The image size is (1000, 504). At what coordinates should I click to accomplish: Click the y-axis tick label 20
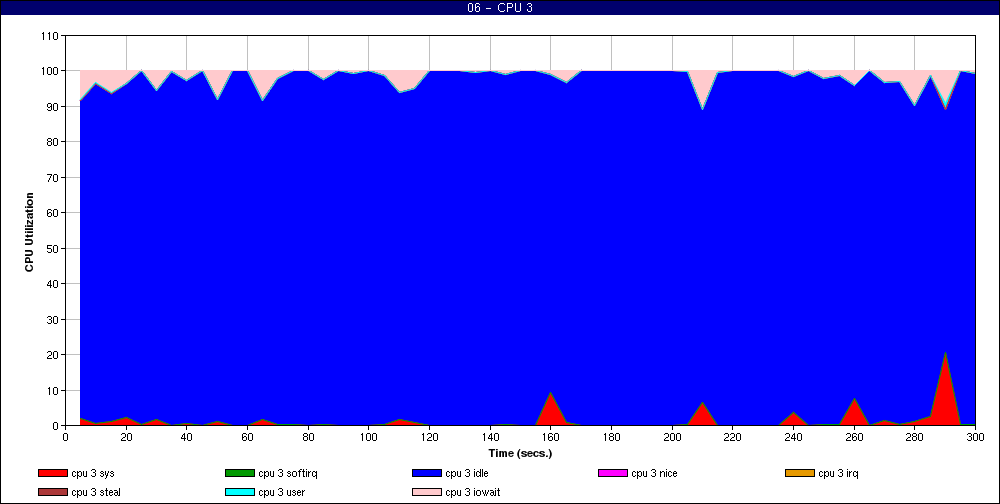(x=53, y=355)
